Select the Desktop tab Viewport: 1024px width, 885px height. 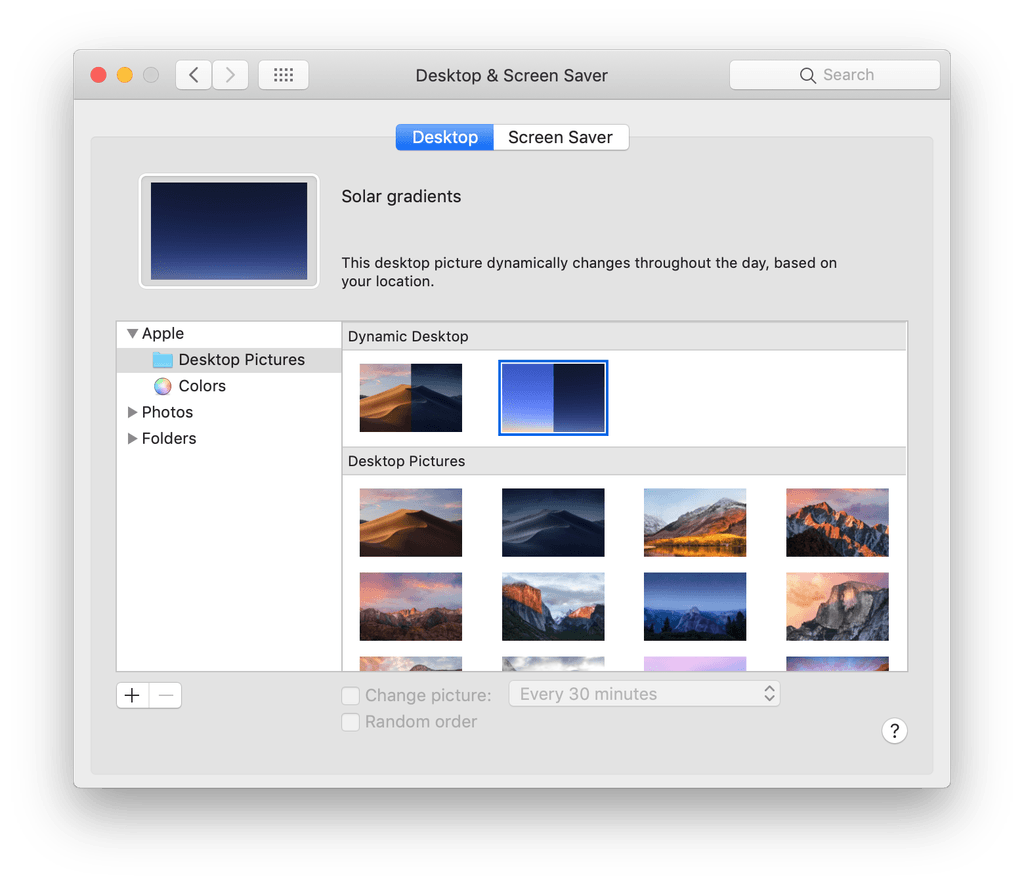tap(444, 137)
